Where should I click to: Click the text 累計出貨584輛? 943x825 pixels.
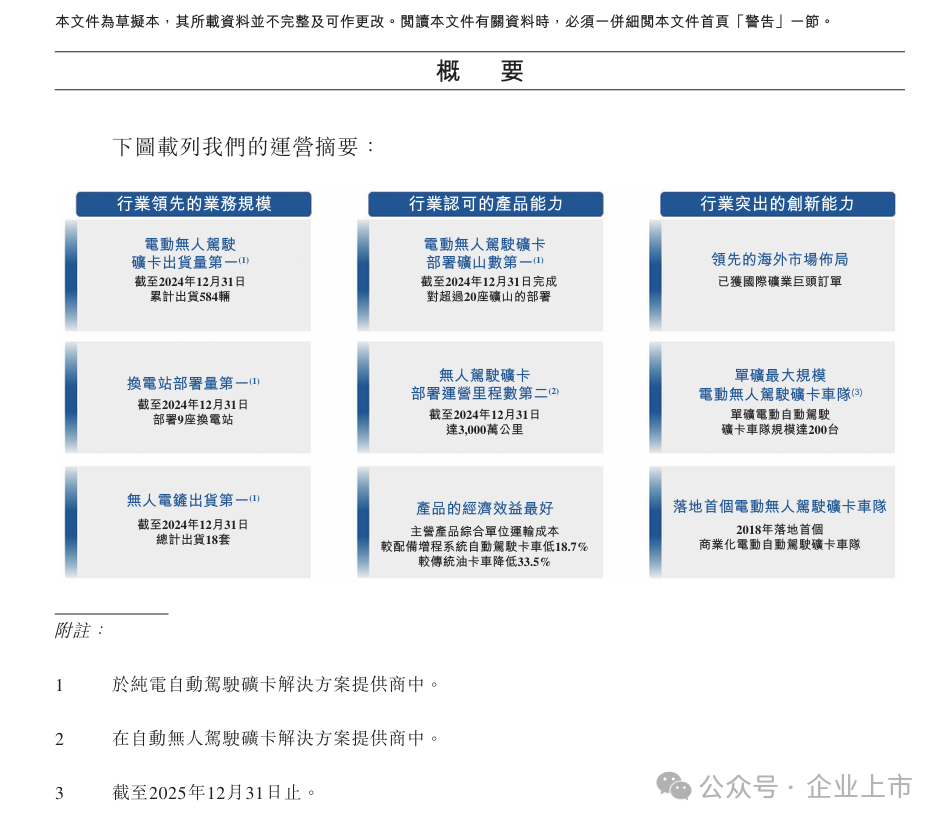point(190,296)
